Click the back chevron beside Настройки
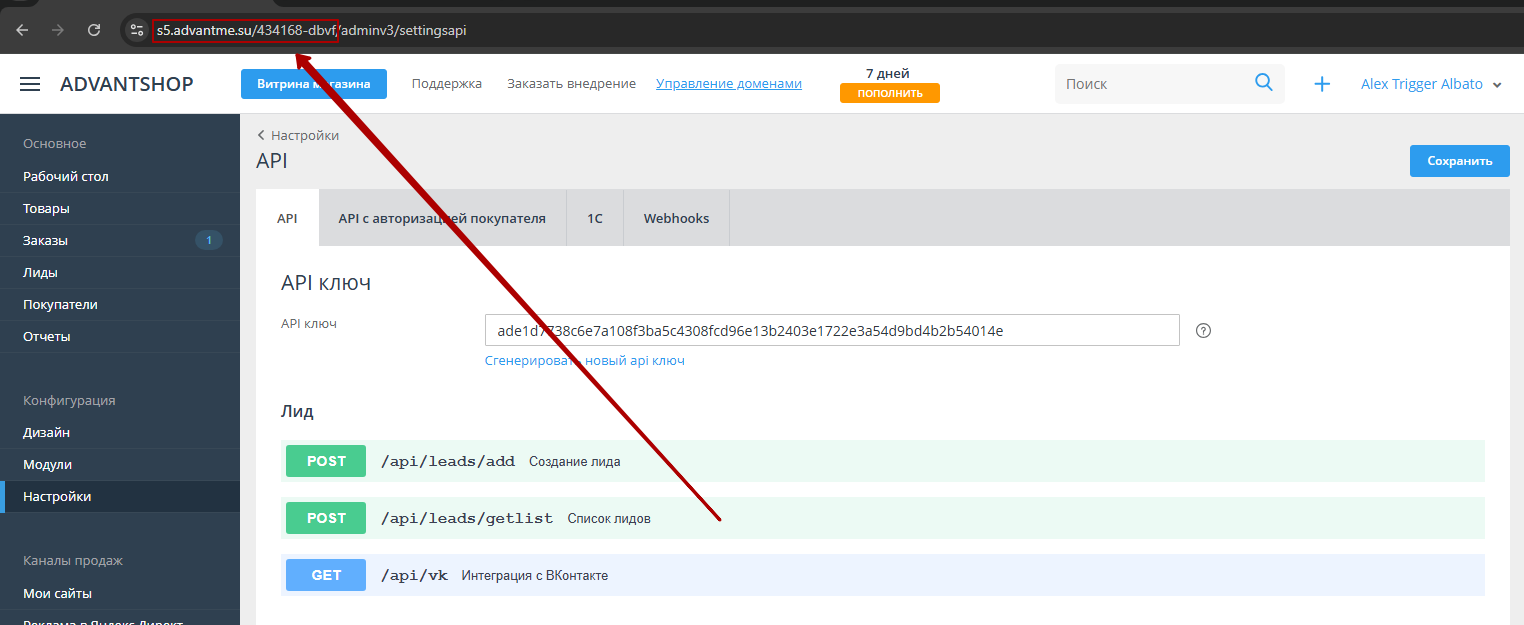Screen dimensions: 1524x625 [261, 135]
